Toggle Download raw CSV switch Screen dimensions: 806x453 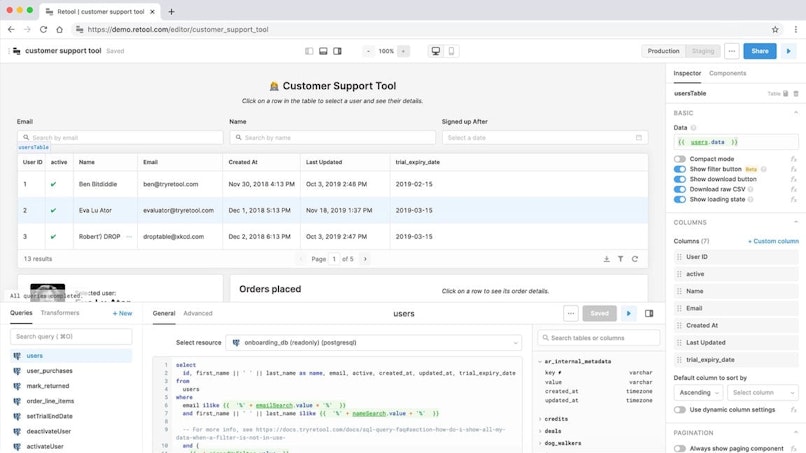680,189
